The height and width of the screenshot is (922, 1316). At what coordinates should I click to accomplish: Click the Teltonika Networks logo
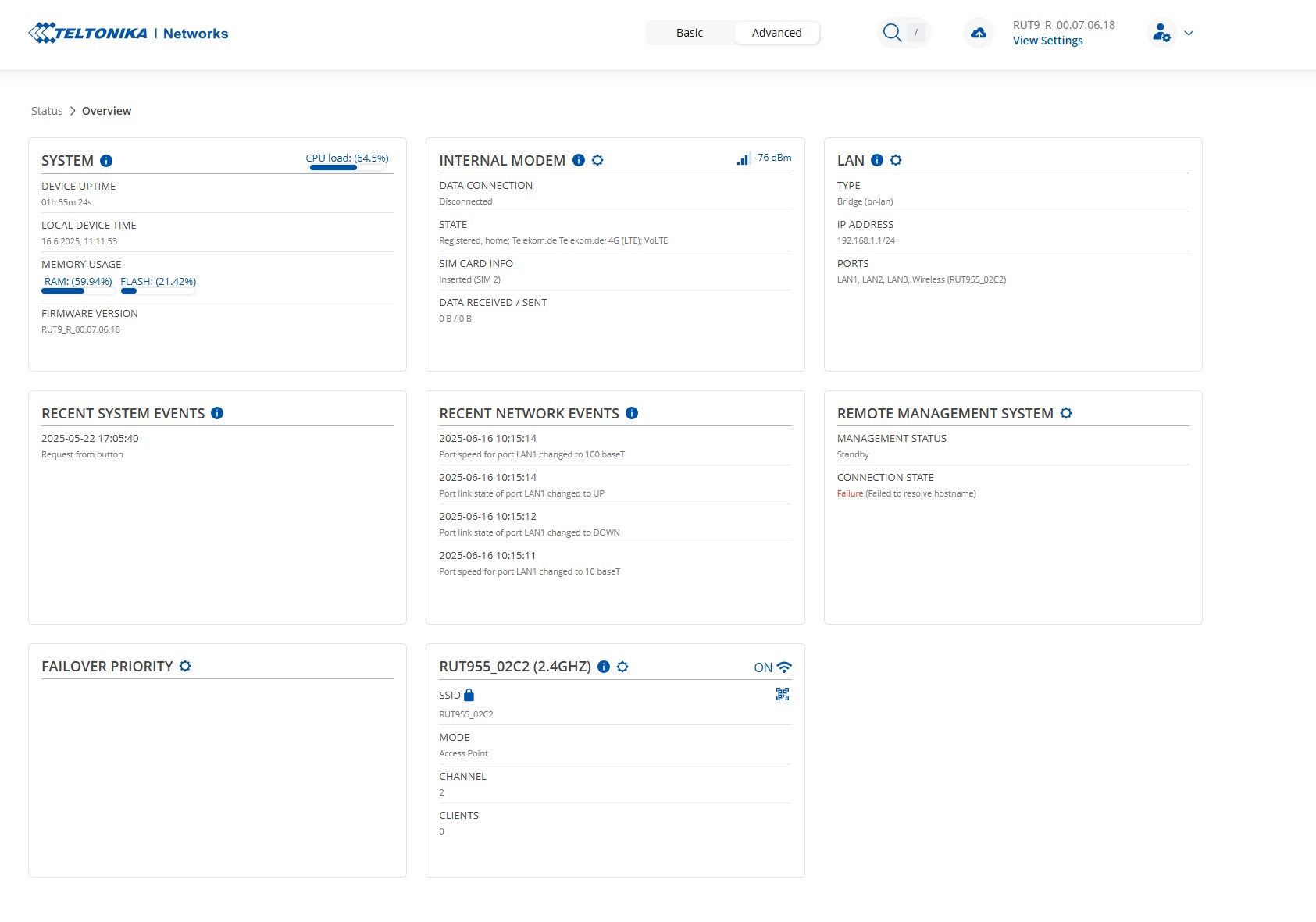128,33
